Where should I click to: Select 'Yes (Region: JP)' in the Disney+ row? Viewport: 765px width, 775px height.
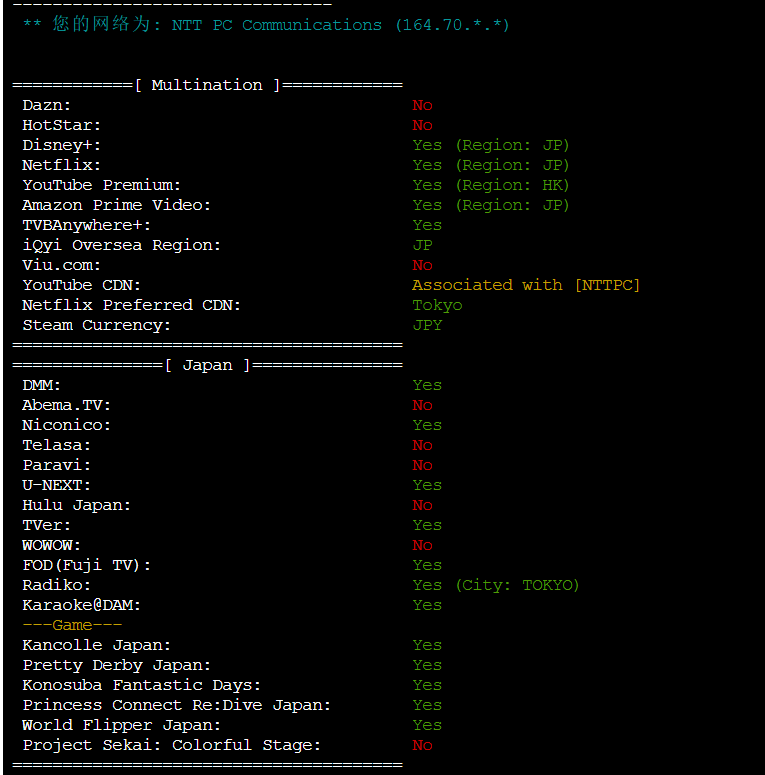pos(491,145)
